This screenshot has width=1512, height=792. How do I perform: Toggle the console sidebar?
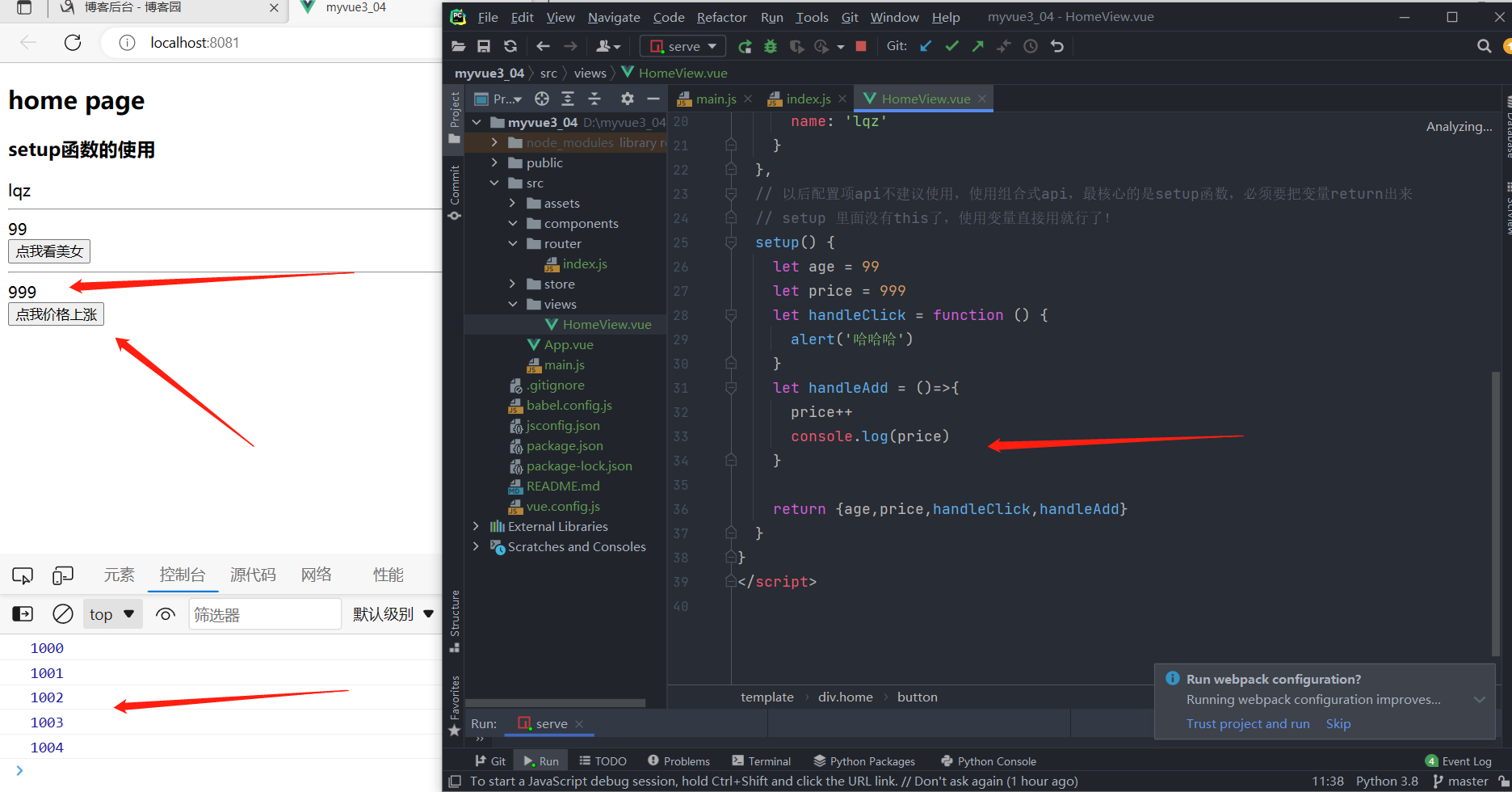[x=23, y=614]
